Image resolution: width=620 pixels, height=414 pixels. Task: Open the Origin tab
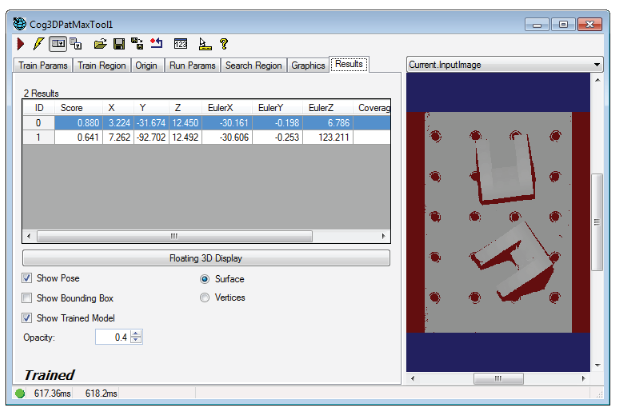pyautogui.click(x=146, y=65)
